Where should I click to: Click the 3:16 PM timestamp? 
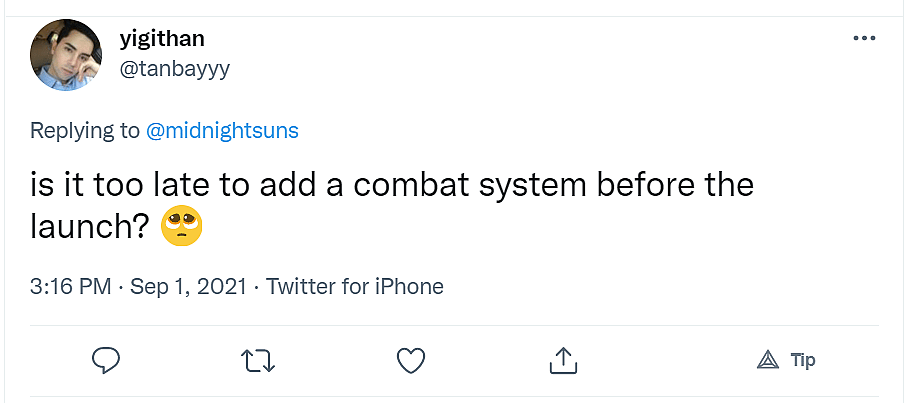(x=71, y=287)
